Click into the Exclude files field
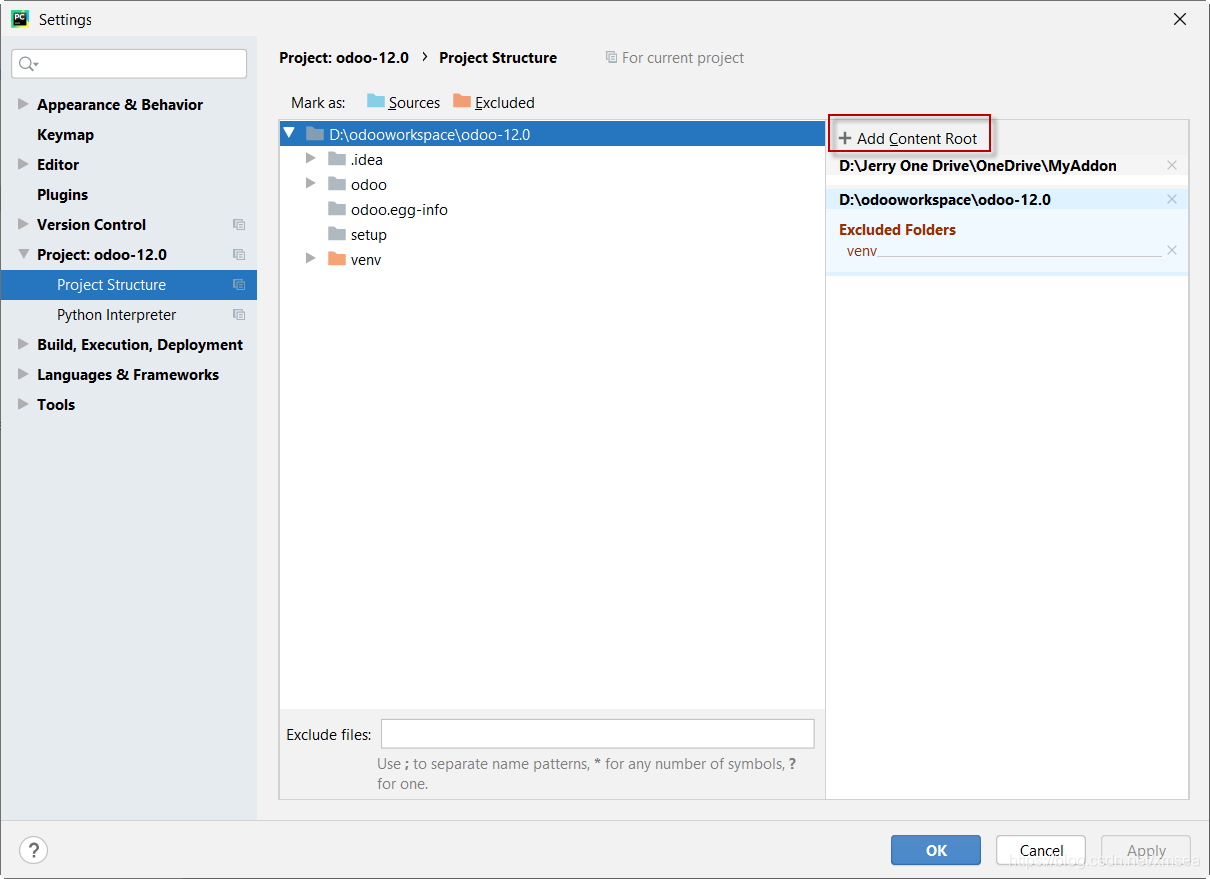The width and height of the screenshot is (1210, 879). (598, 734)
